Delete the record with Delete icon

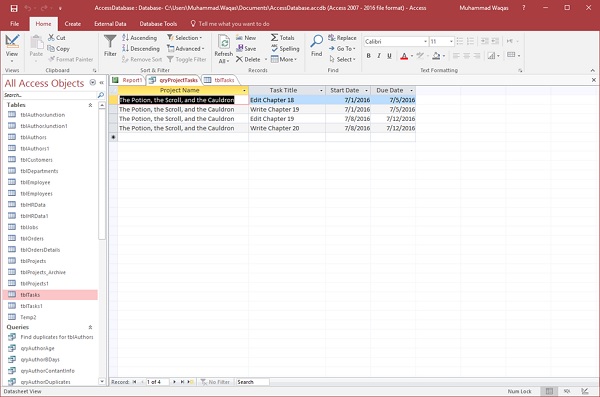tap(240, 59)
